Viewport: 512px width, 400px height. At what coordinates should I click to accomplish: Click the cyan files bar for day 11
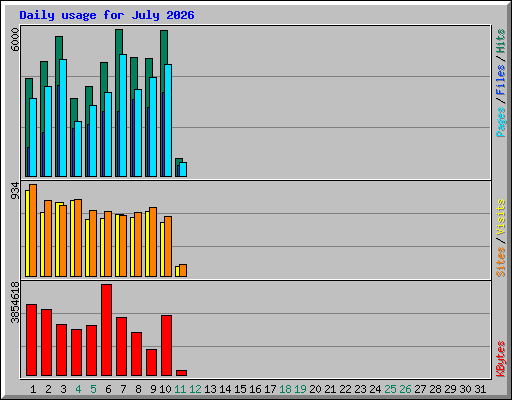[x=183, y=169]
